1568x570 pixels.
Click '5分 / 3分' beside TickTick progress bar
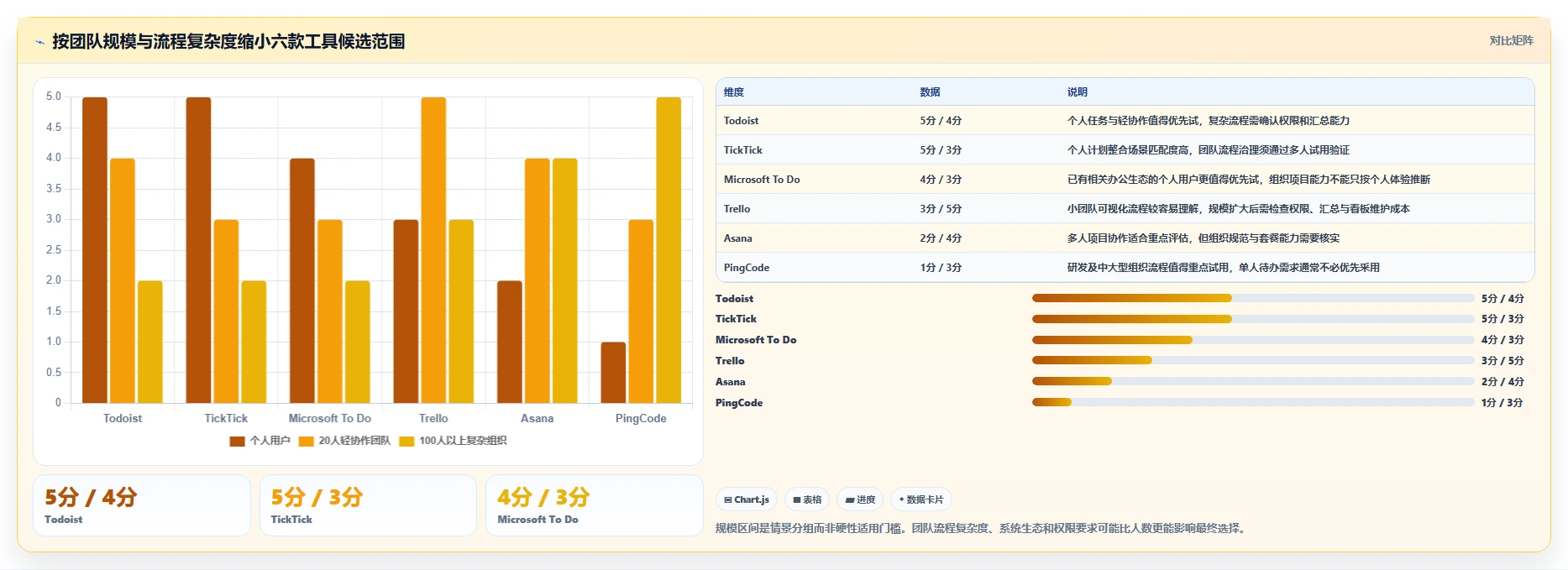tap(1502, 319)
